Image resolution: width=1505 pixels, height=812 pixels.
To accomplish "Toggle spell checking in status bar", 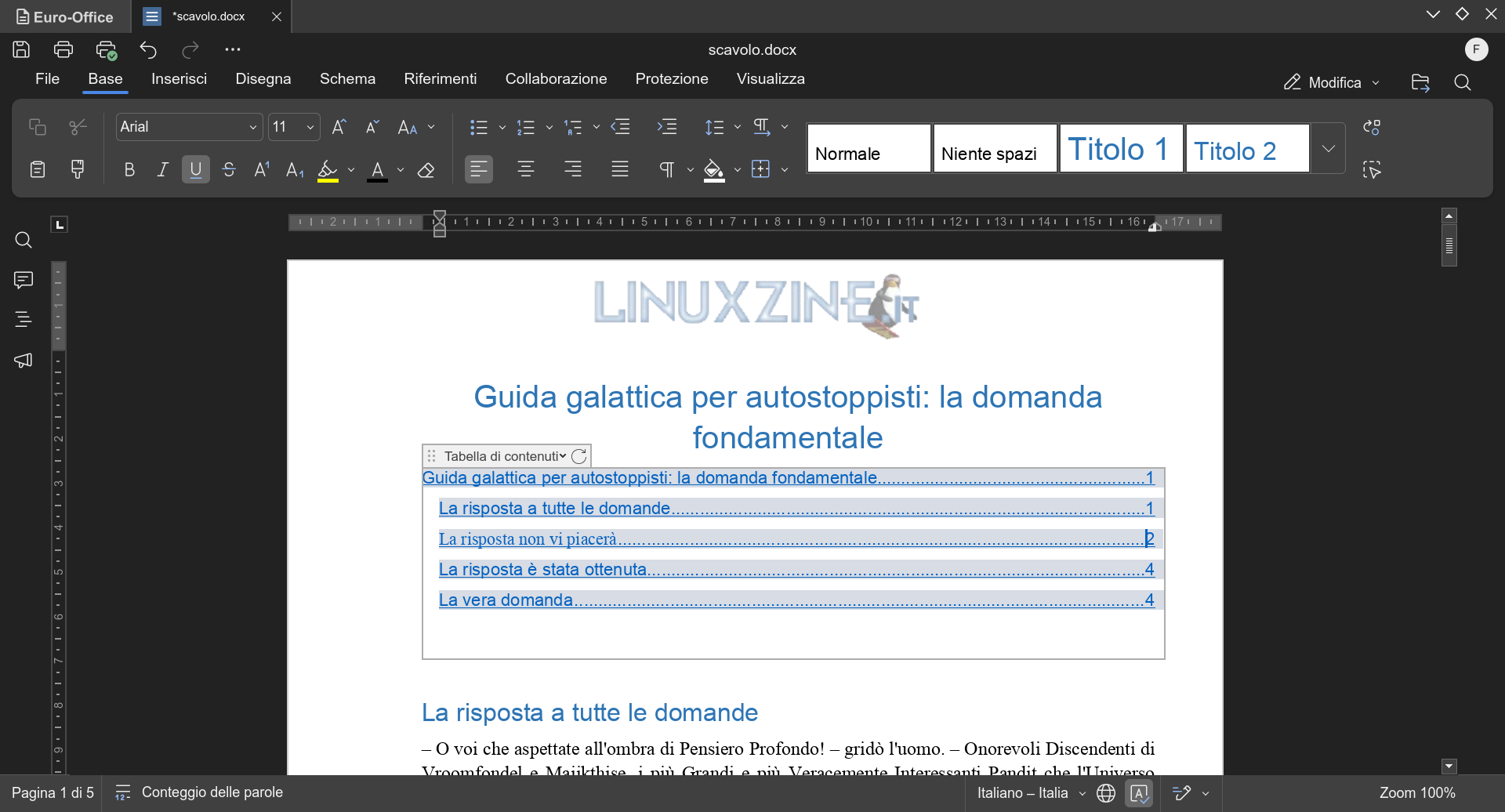I will click(x=1140, y=793).
